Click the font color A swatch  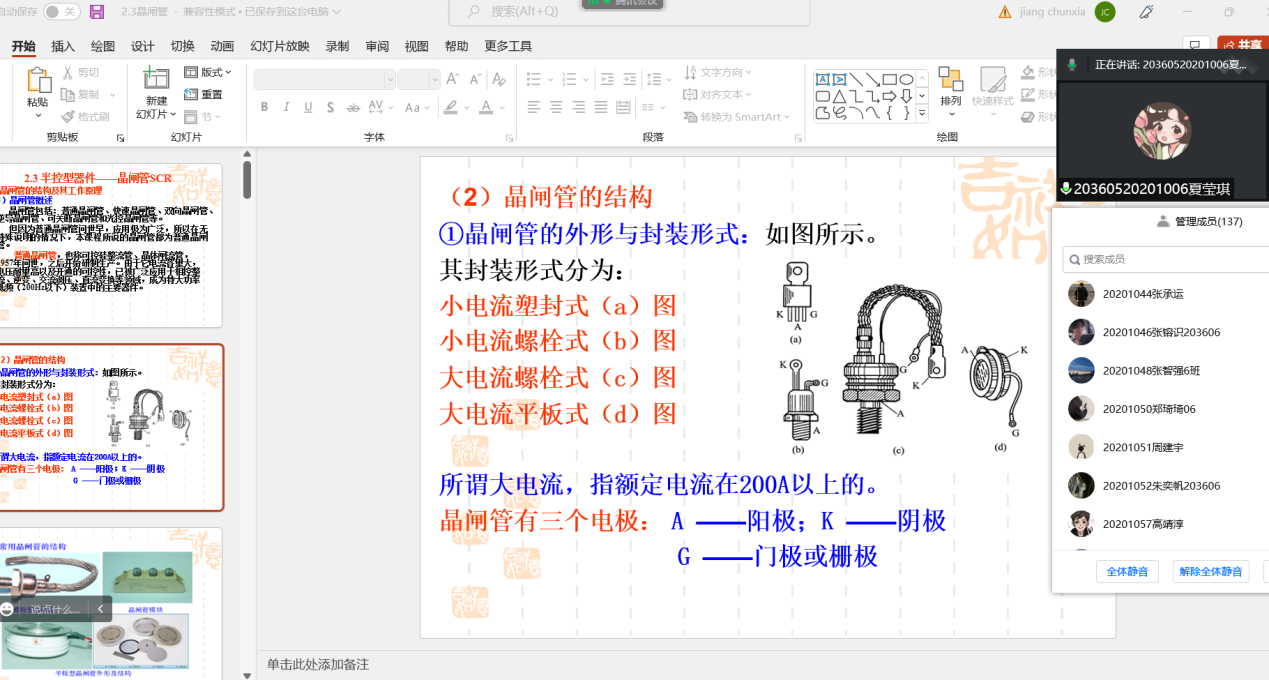tap(487, 107)
